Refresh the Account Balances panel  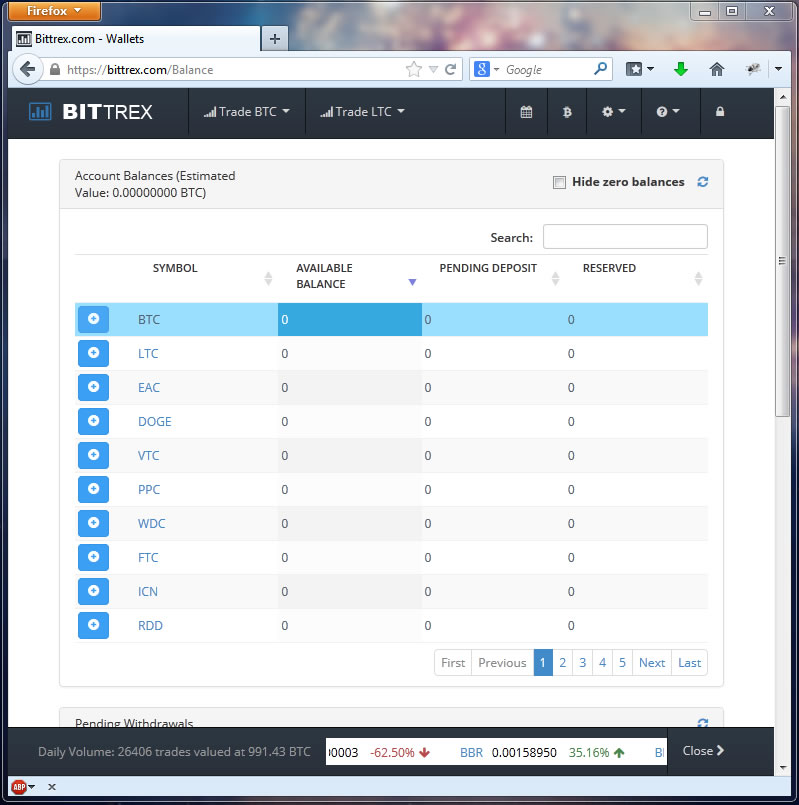click(702, 182)
